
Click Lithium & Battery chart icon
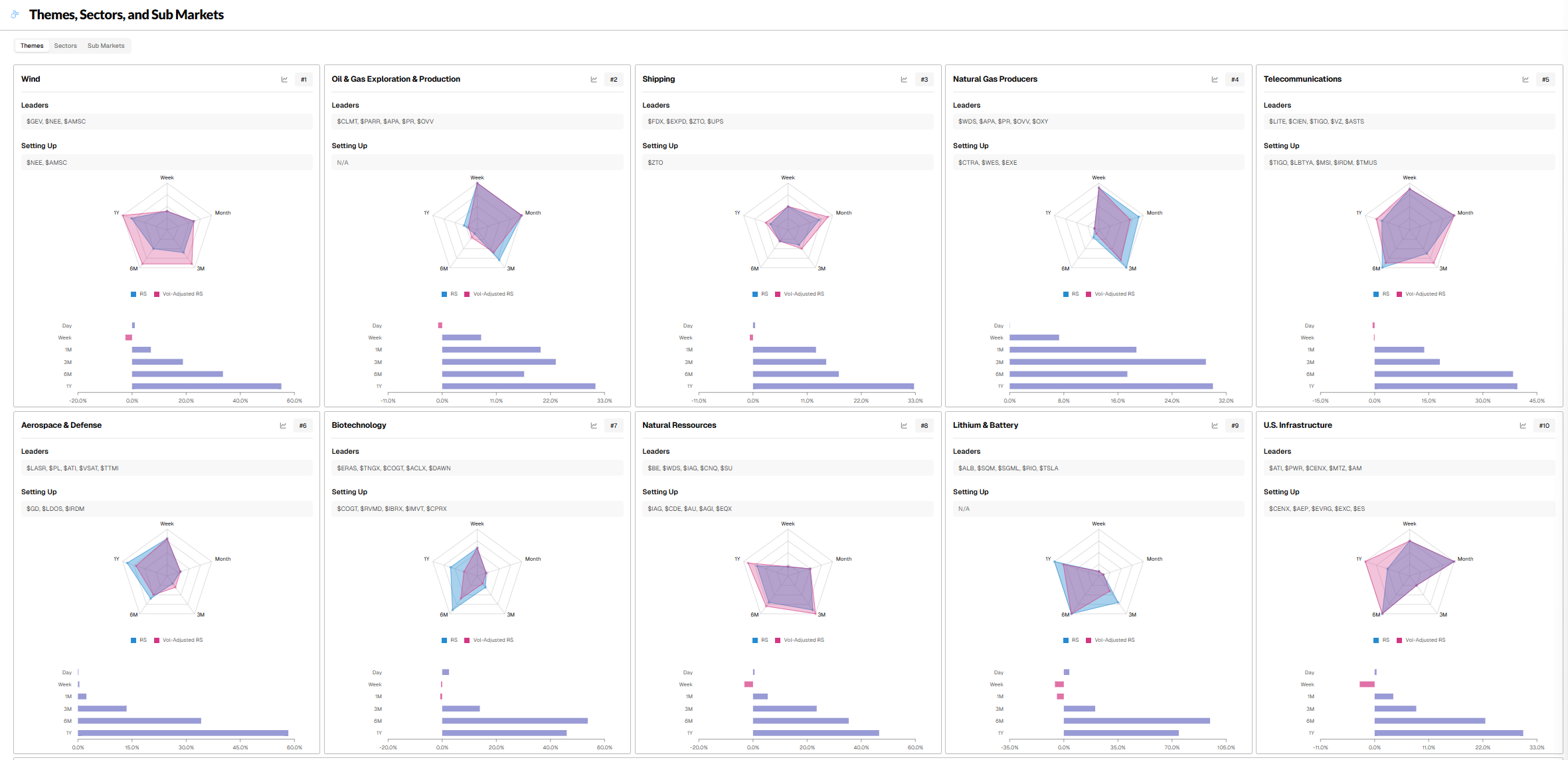tap(1215, 426)
